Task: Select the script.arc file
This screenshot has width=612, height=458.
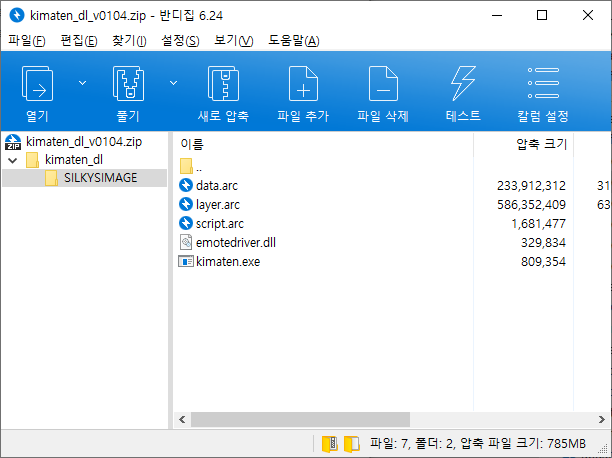Action: click(220, 224)
